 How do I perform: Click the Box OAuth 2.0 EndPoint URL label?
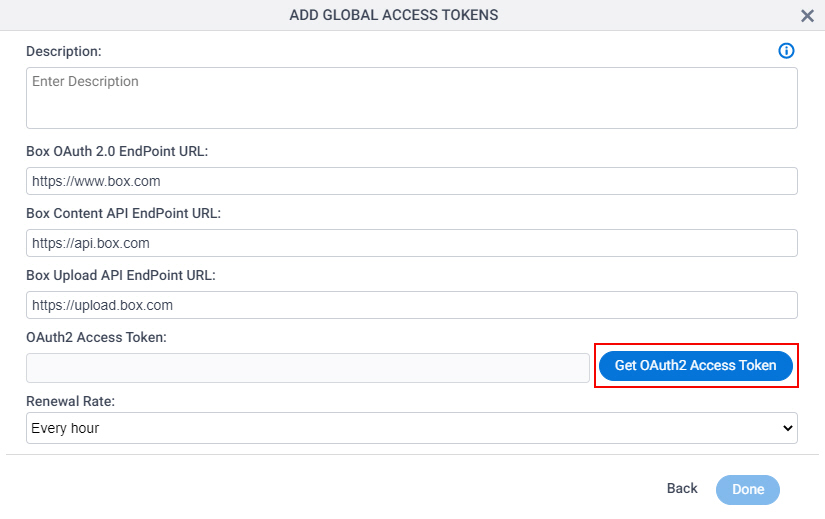click(117, 152)
